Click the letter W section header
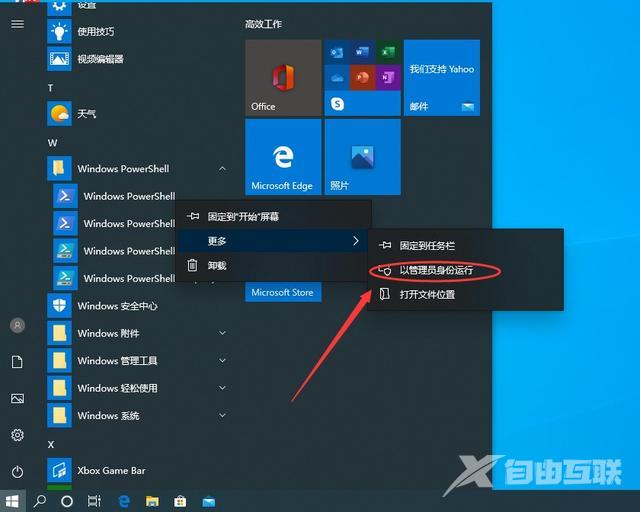This screenshot has width=640, height=512. click(x=52, y=143)
